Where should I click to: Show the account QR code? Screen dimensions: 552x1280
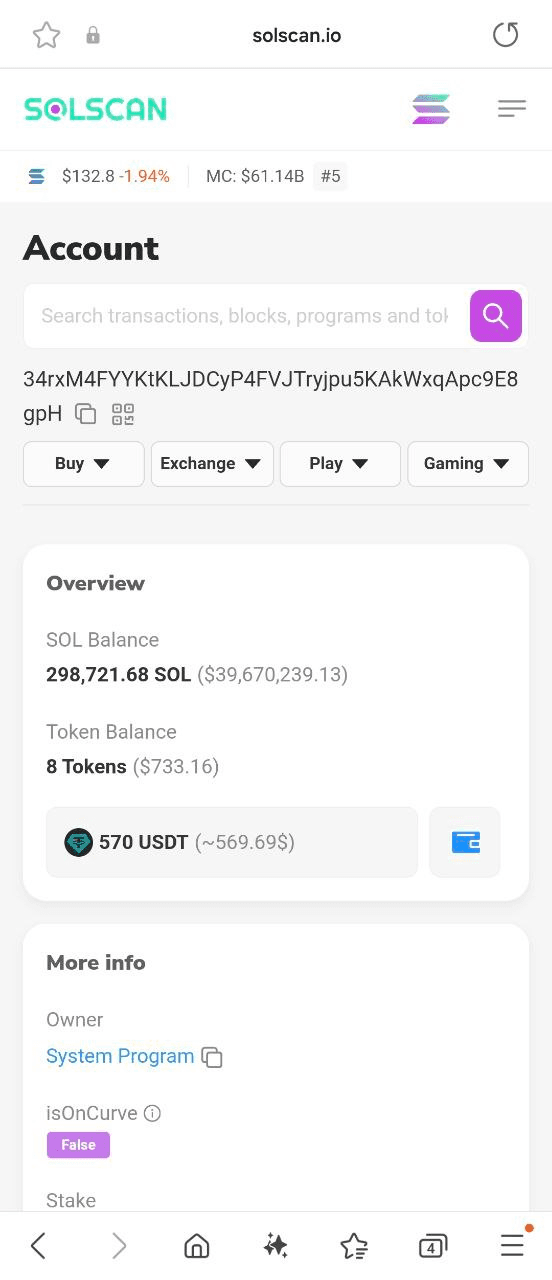point(123,414)
